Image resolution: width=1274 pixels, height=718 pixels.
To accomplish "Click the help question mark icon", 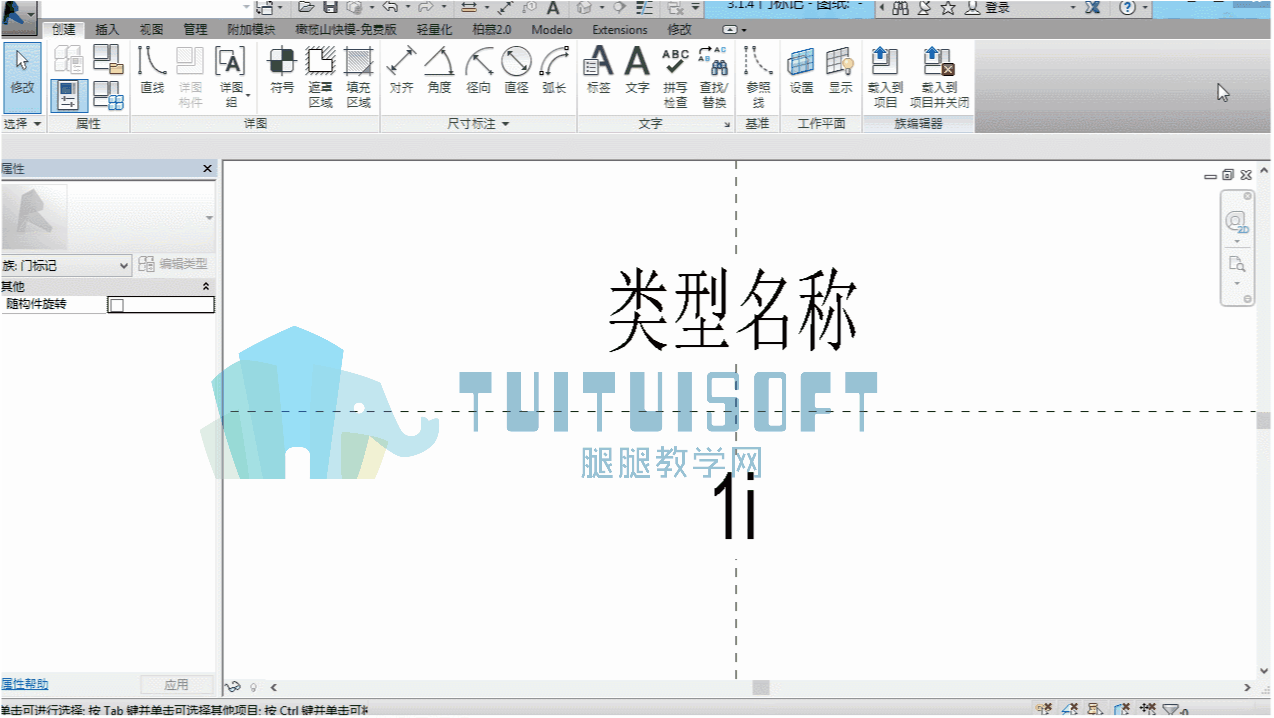I will (x=1128, y=7).
